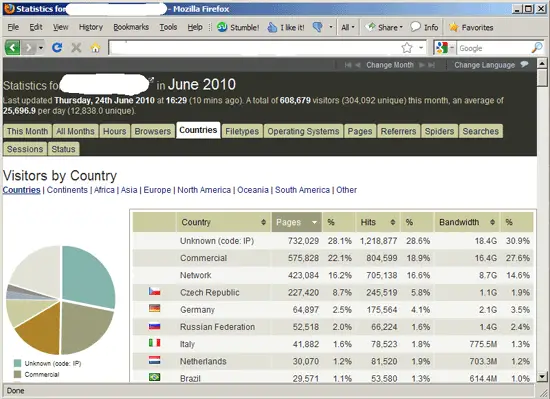This screenshot has width=550, height=399.
Task: Click the Europe link
Action: 157,190
